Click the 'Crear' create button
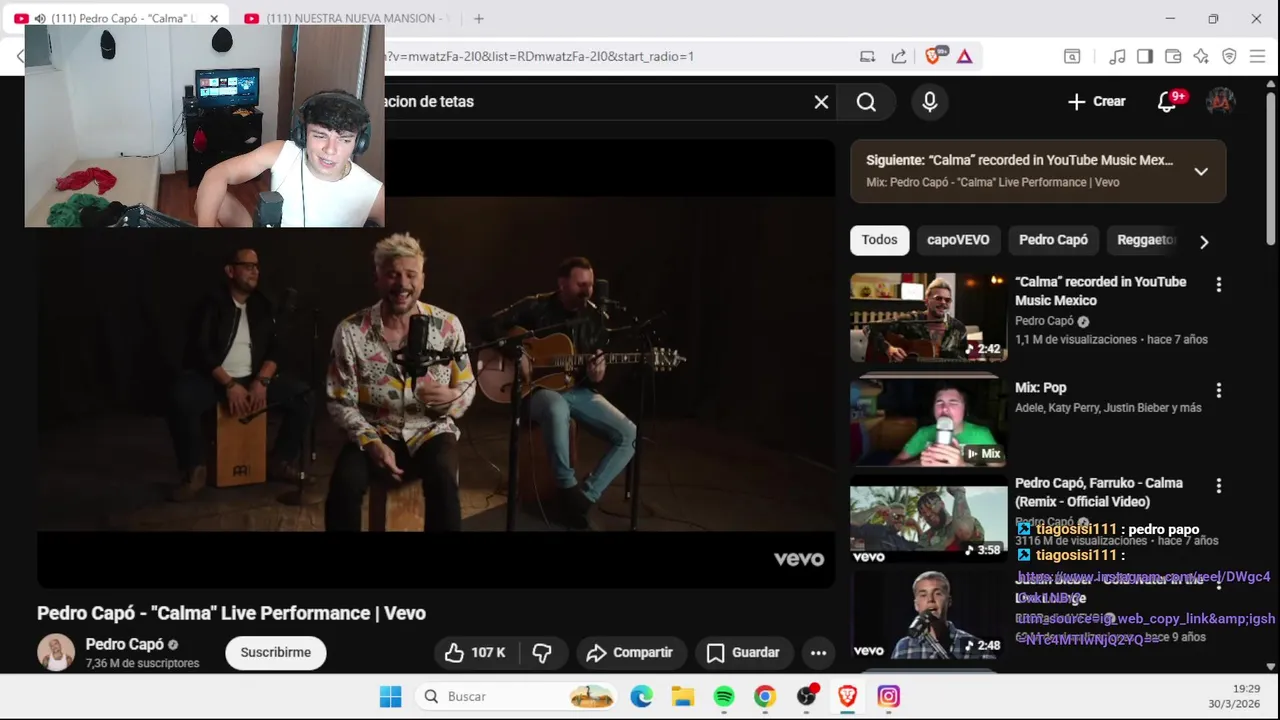 [x=1097, y=101]
